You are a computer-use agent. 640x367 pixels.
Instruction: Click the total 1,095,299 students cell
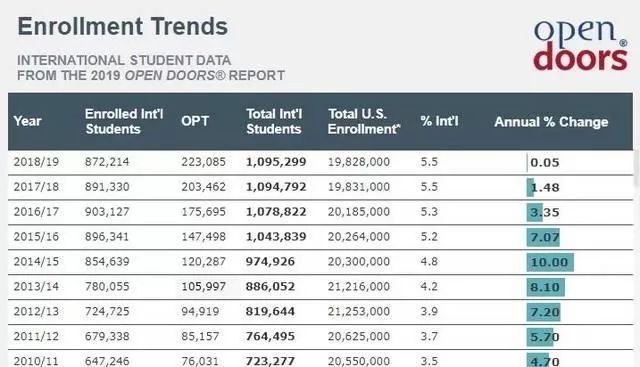click(276, 162)
